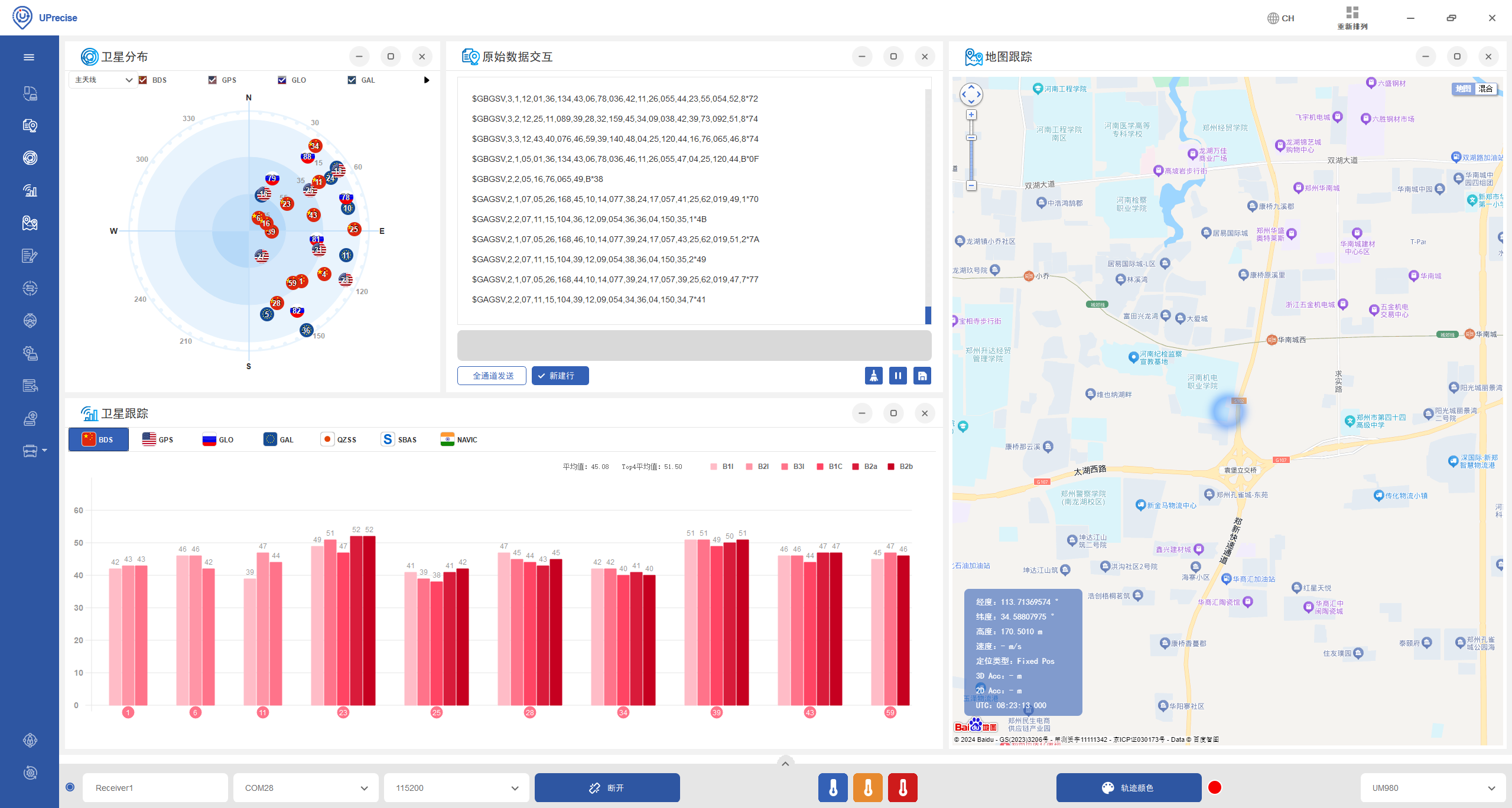
Task: Click the rearrange layout icon
Action: point(1352,18)
